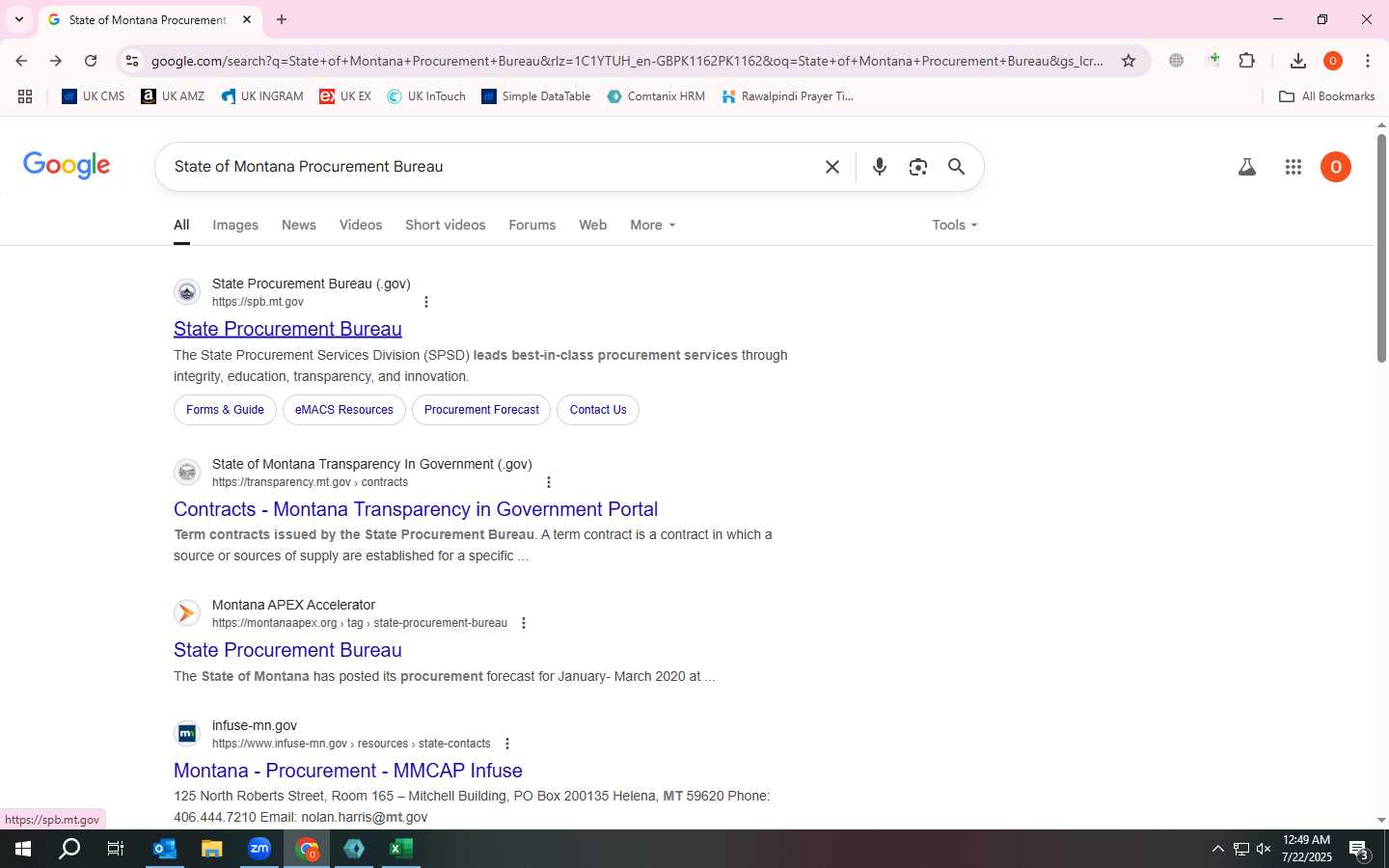Open UK AMZ bookmark
The height and width of the screenshot is (868, 1389).
tap(173, 96)
